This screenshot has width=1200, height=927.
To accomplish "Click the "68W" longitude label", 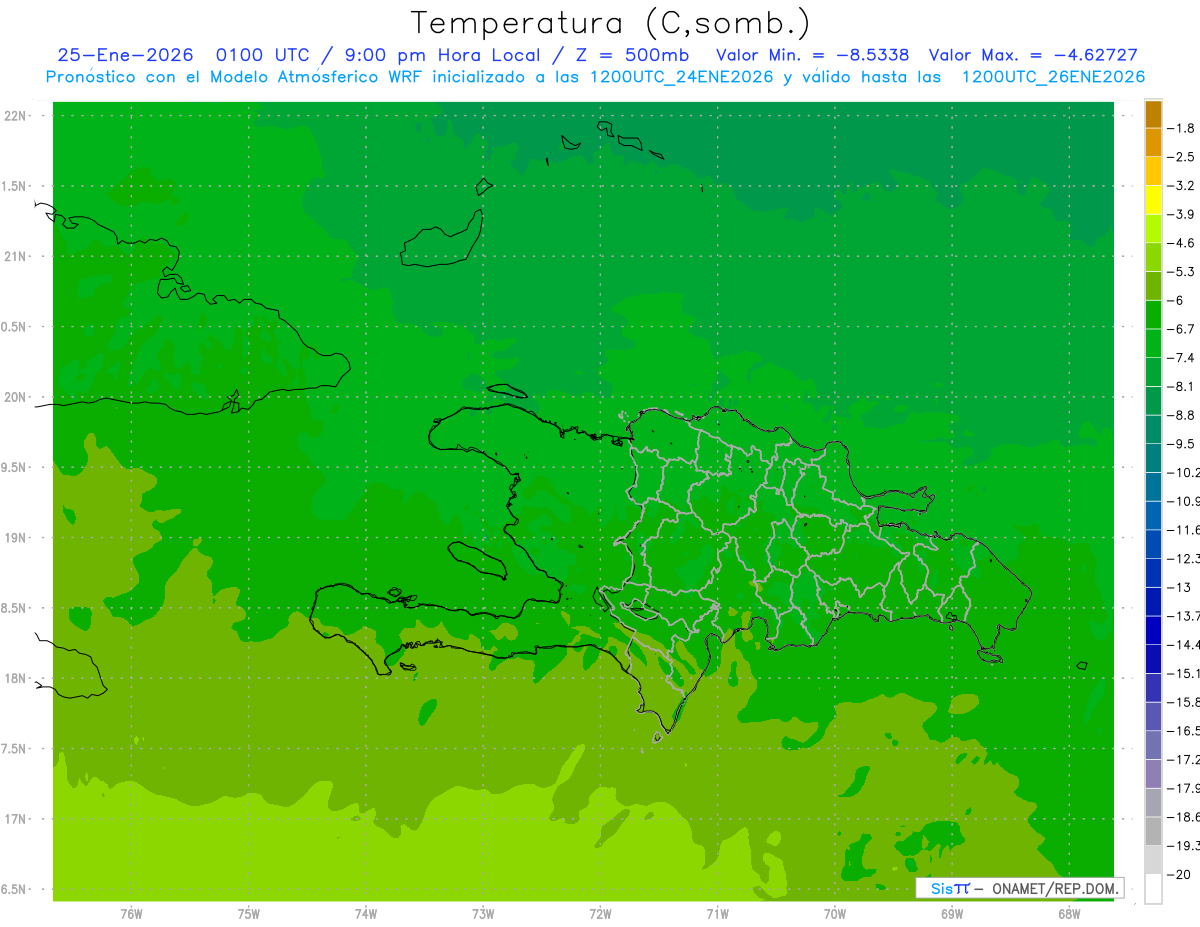I will 1069,914.
